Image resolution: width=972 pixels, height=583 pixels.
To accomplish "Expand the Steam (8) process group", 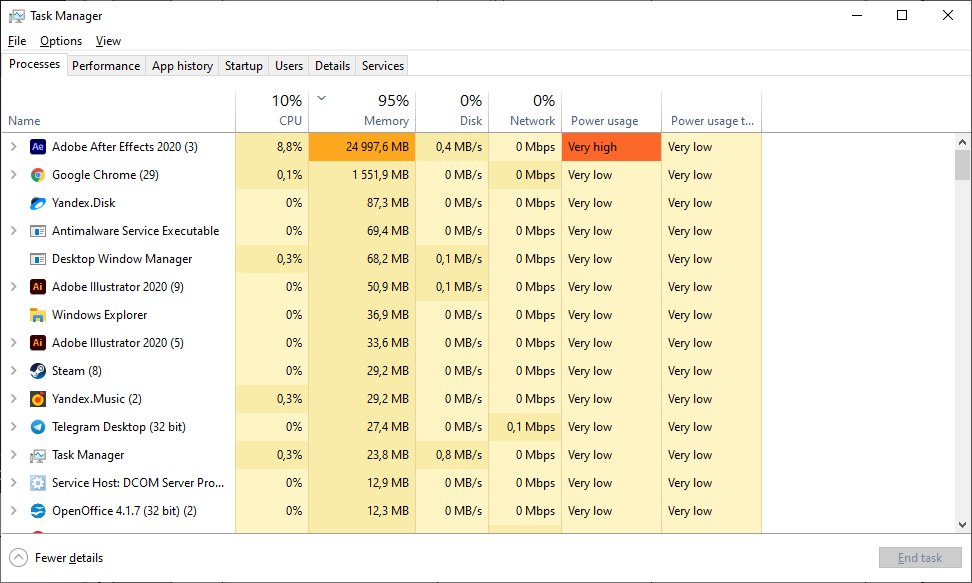I will [x=14, y=371].
